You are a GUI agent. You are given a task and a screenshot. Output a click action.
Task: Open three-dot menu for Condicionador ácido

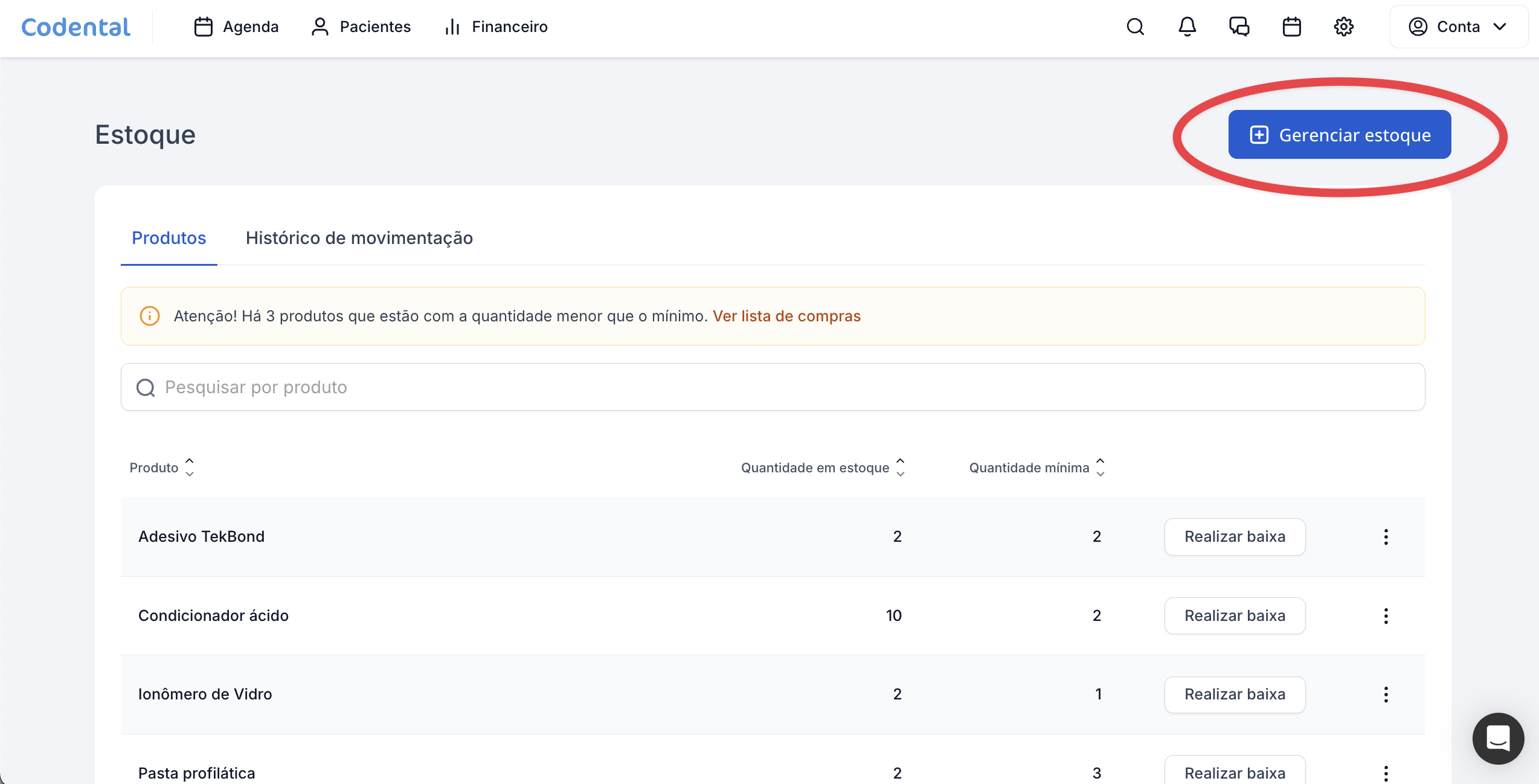[x=1386, y=615]
